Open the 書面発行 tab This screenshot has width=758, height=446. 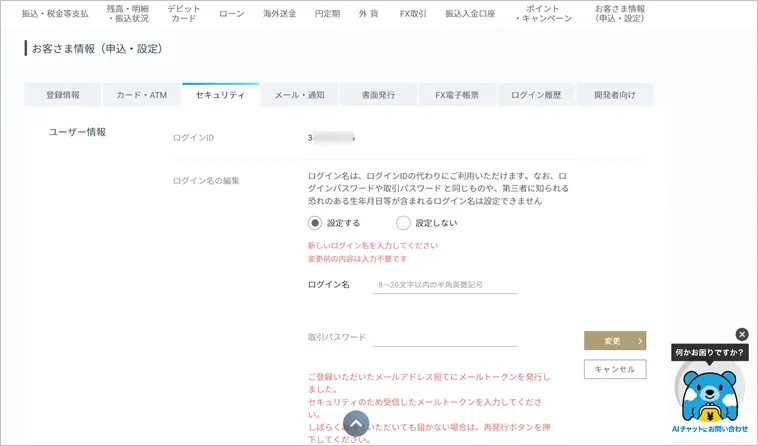378,95
